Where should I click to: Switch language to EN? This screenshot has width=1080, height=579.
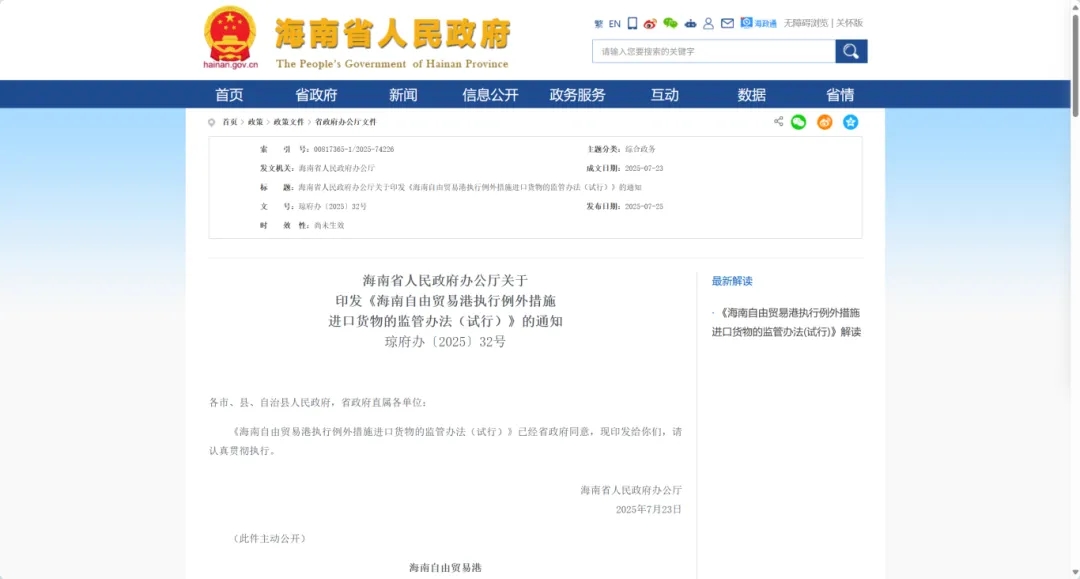(614, 23)
